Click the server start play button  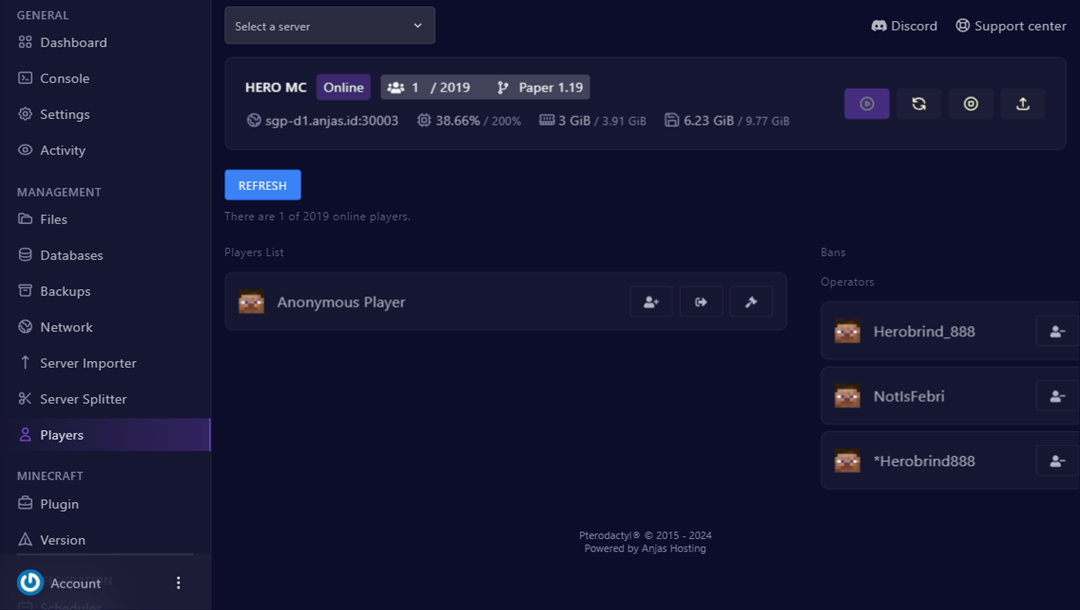tap(867, 104)
